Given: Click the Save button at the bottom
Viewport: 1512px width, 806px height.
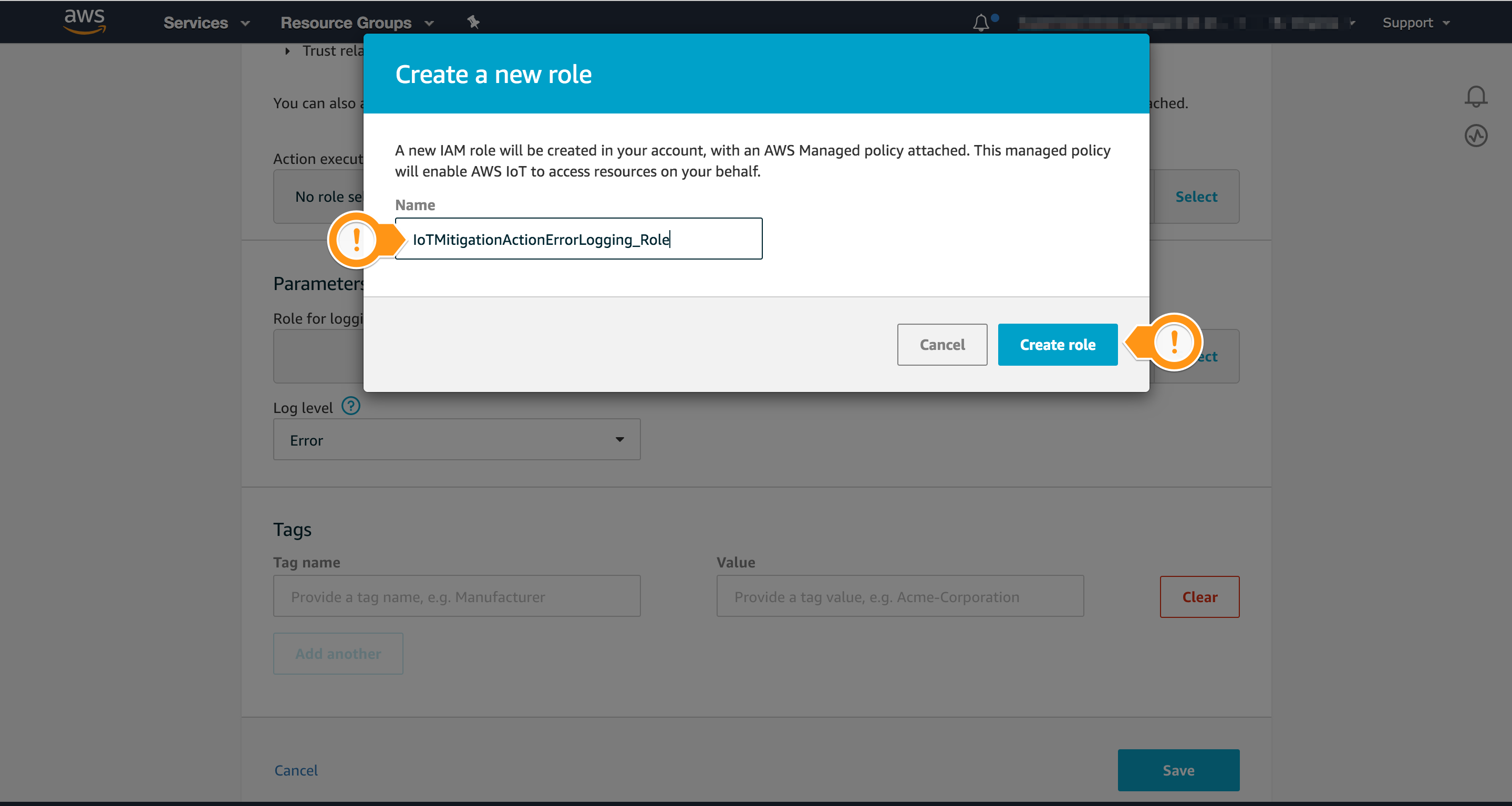Looking at the screenshot, I should 1178,770.
